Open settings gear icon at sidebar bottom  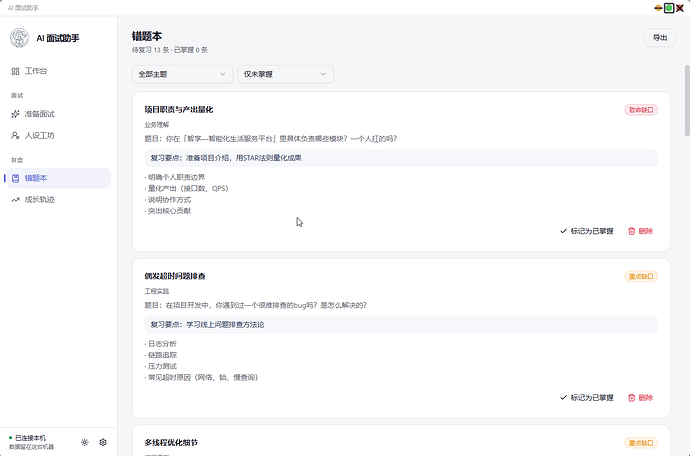[103, 442]
